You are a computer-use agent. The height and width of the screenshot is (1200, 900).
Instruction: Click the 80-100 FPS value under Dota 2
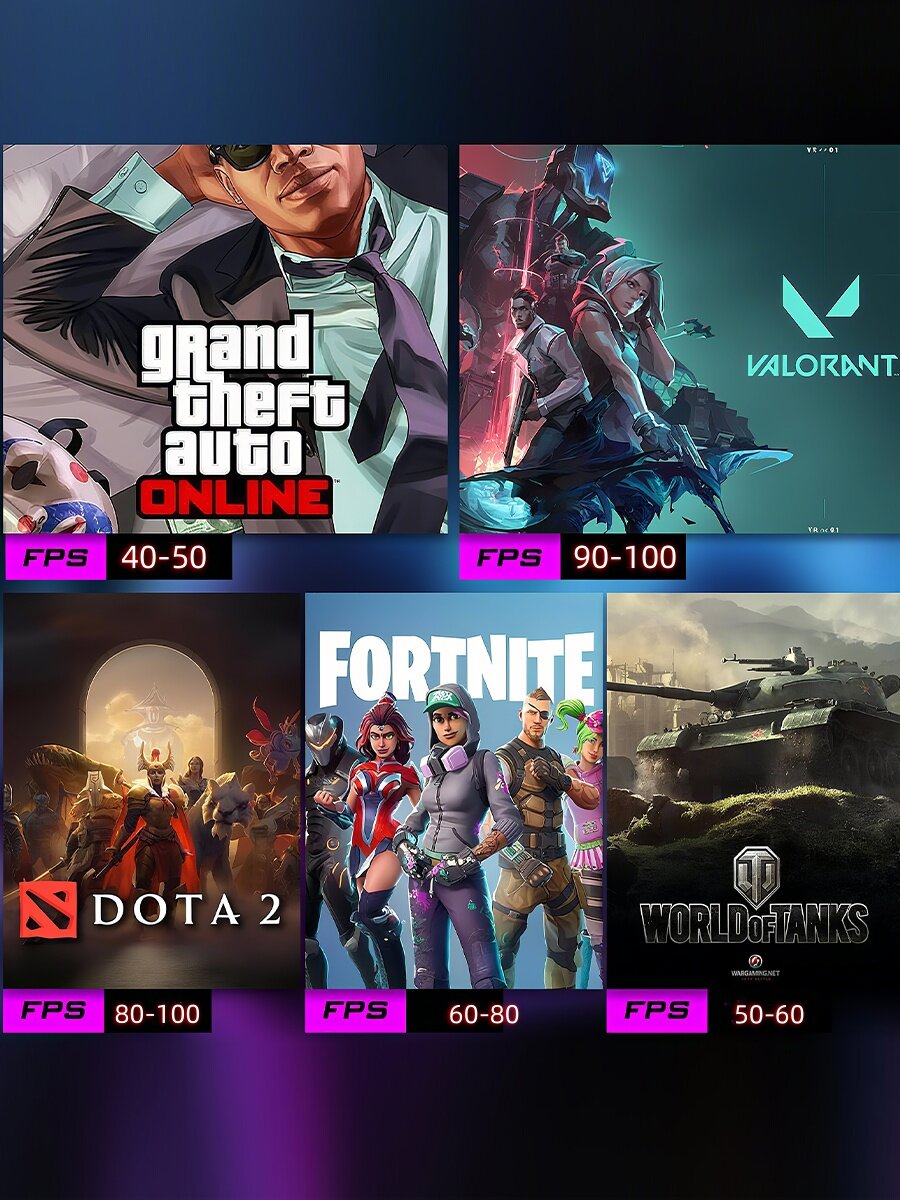pos(157,1011)
